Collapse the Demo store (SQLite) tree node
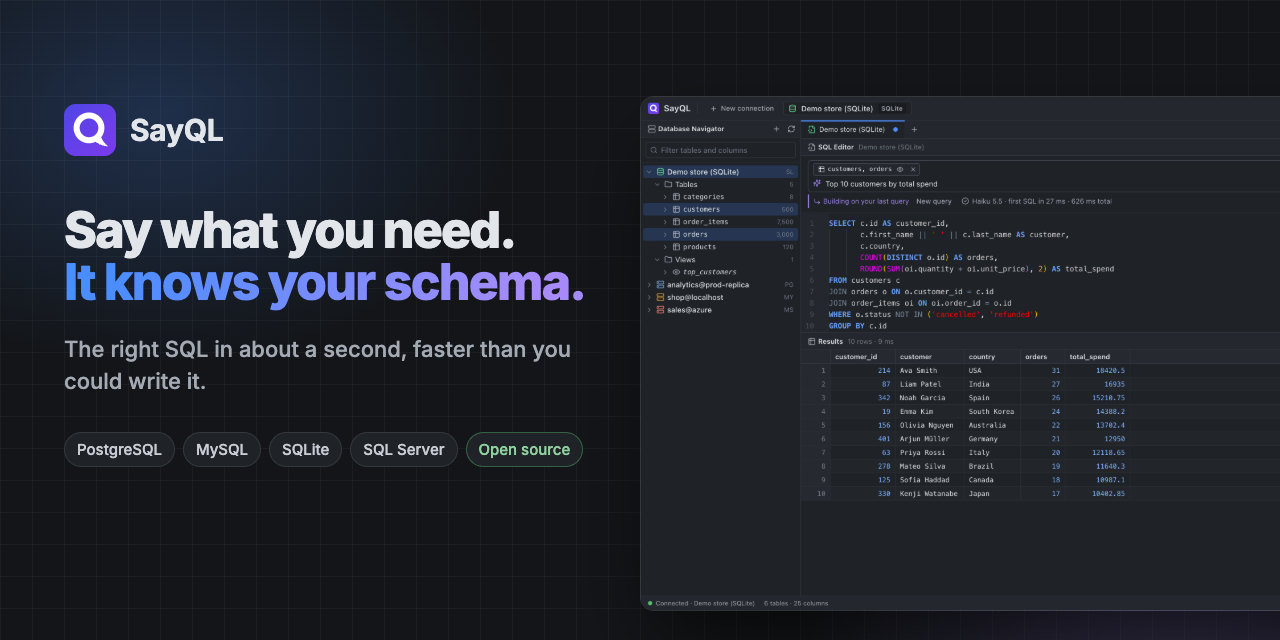This screenshot has height=640, width=1280. pyautogui.click(x=649, y=172)
